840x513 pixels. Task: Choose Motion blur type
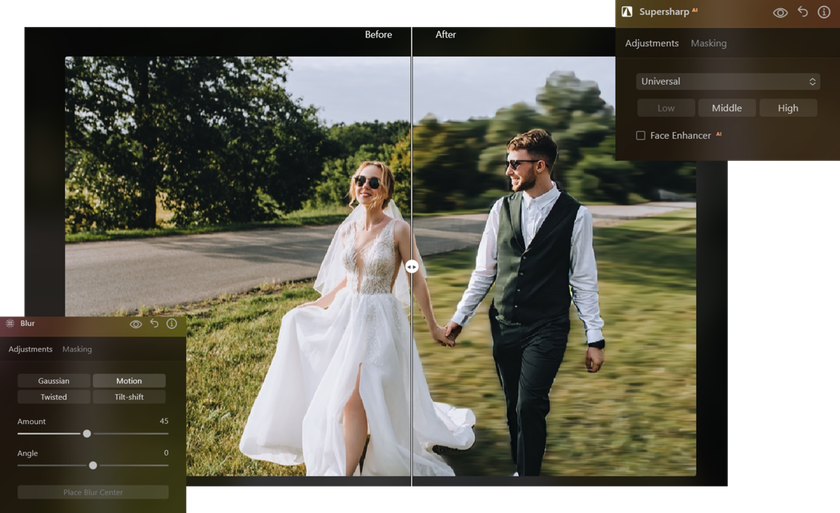129,381
